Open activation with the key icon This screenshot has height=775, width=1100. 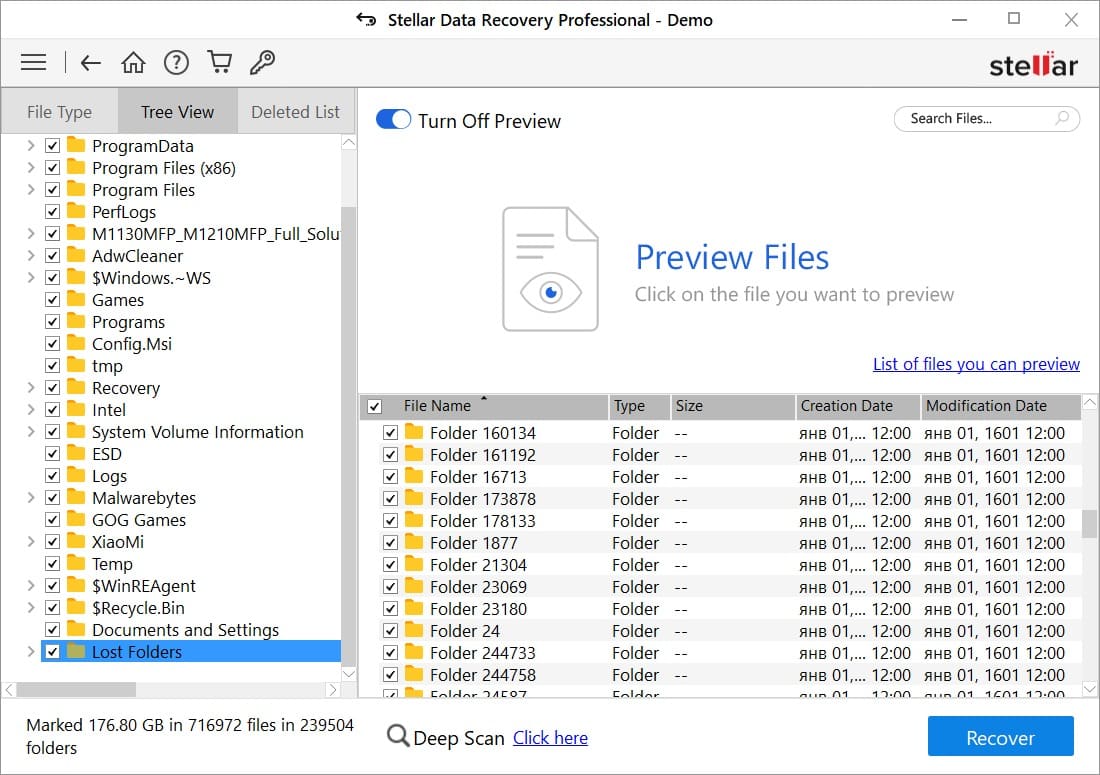(262, 62)
